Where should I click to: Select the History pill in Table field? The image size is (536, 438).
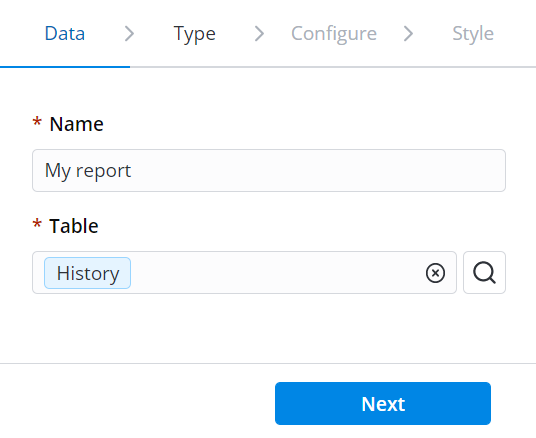tap(88, 273)
